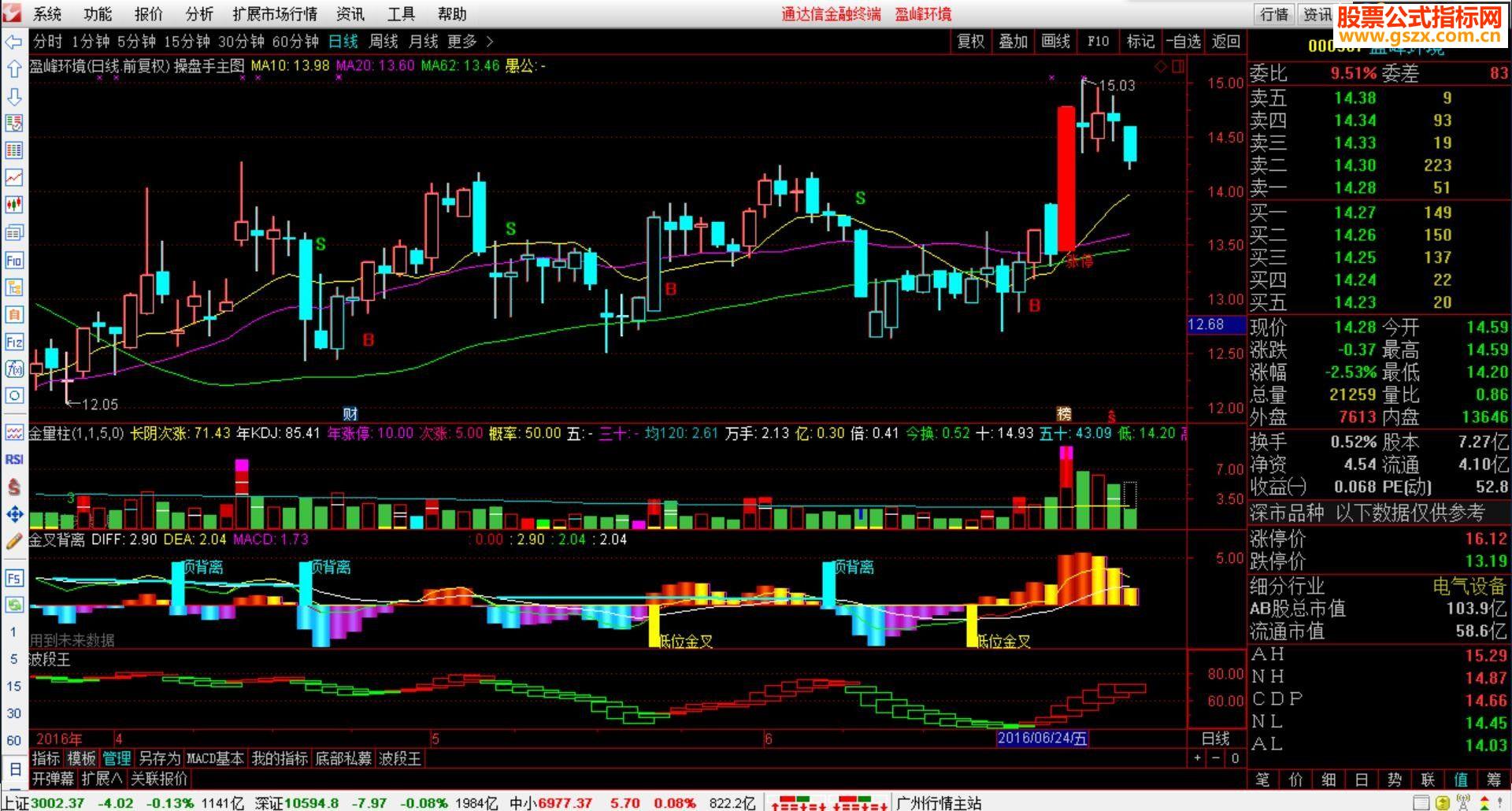Select the 管理 tab below chart

[117, 759]
